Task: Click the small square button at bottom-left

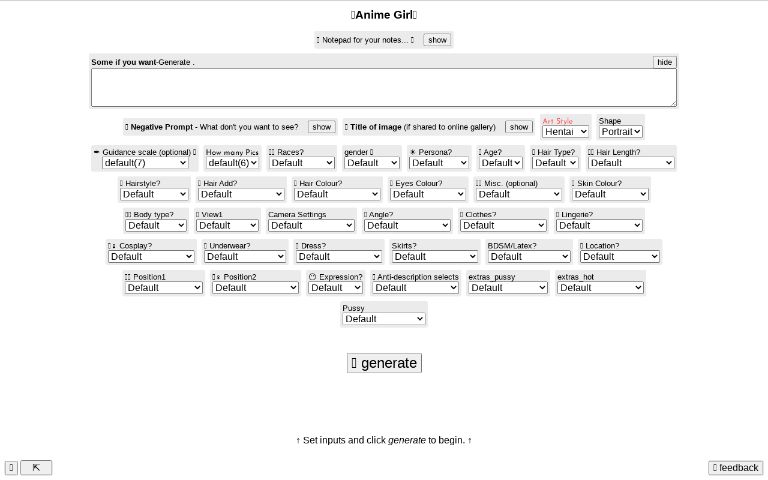Action: pyautogui.click(x=11, y=467)
